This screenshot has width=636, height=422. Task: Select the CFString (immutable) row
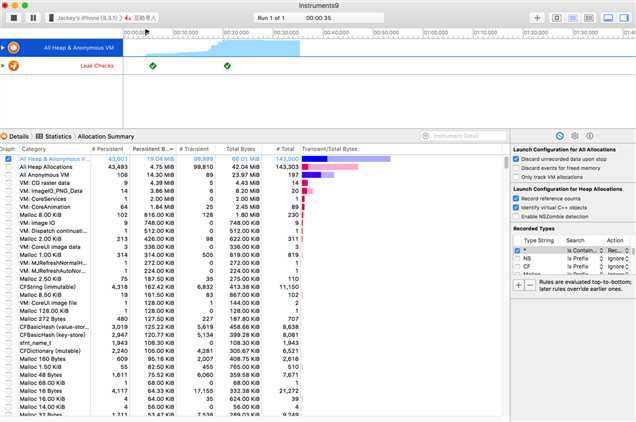click(x=251, y=287)
